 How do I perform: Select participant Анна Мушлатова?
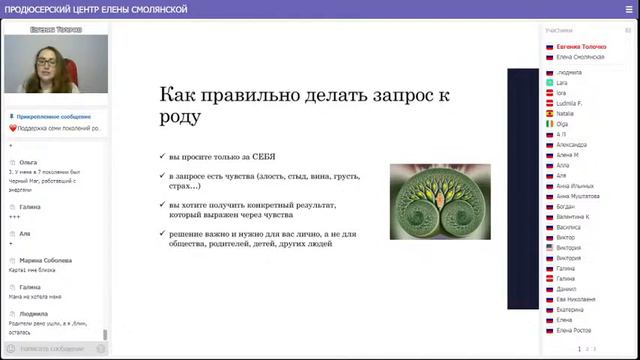(x=578, y=196)
